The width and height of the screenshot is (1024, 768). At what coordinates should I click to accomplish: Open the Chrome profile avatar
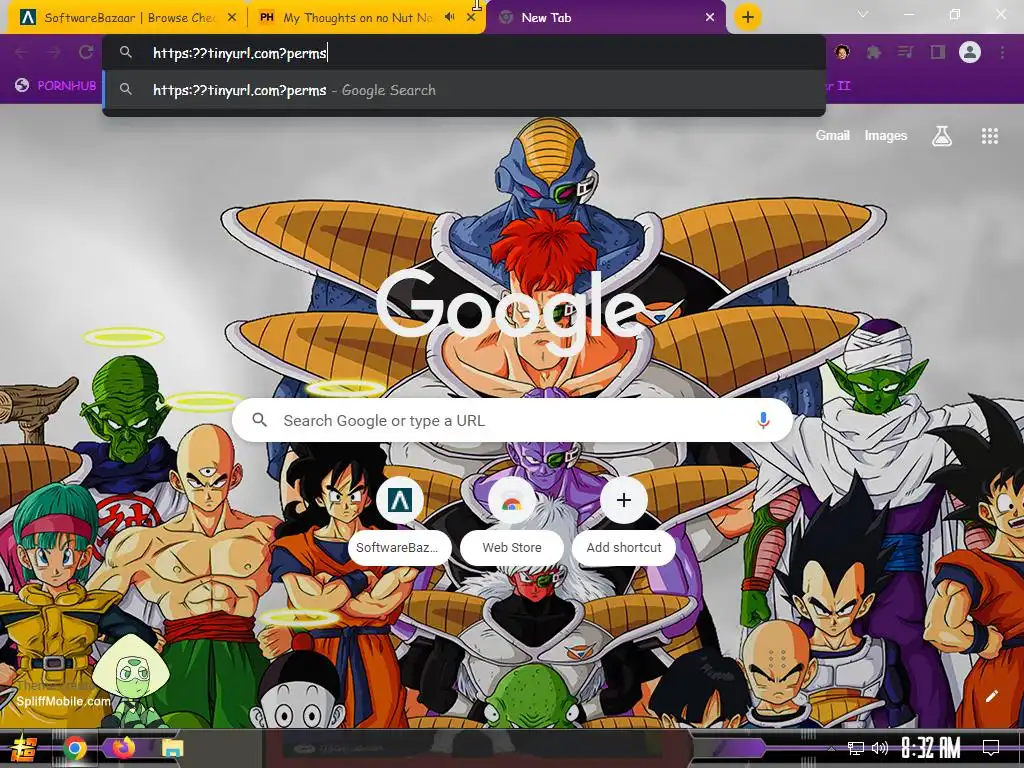point(970,52)
